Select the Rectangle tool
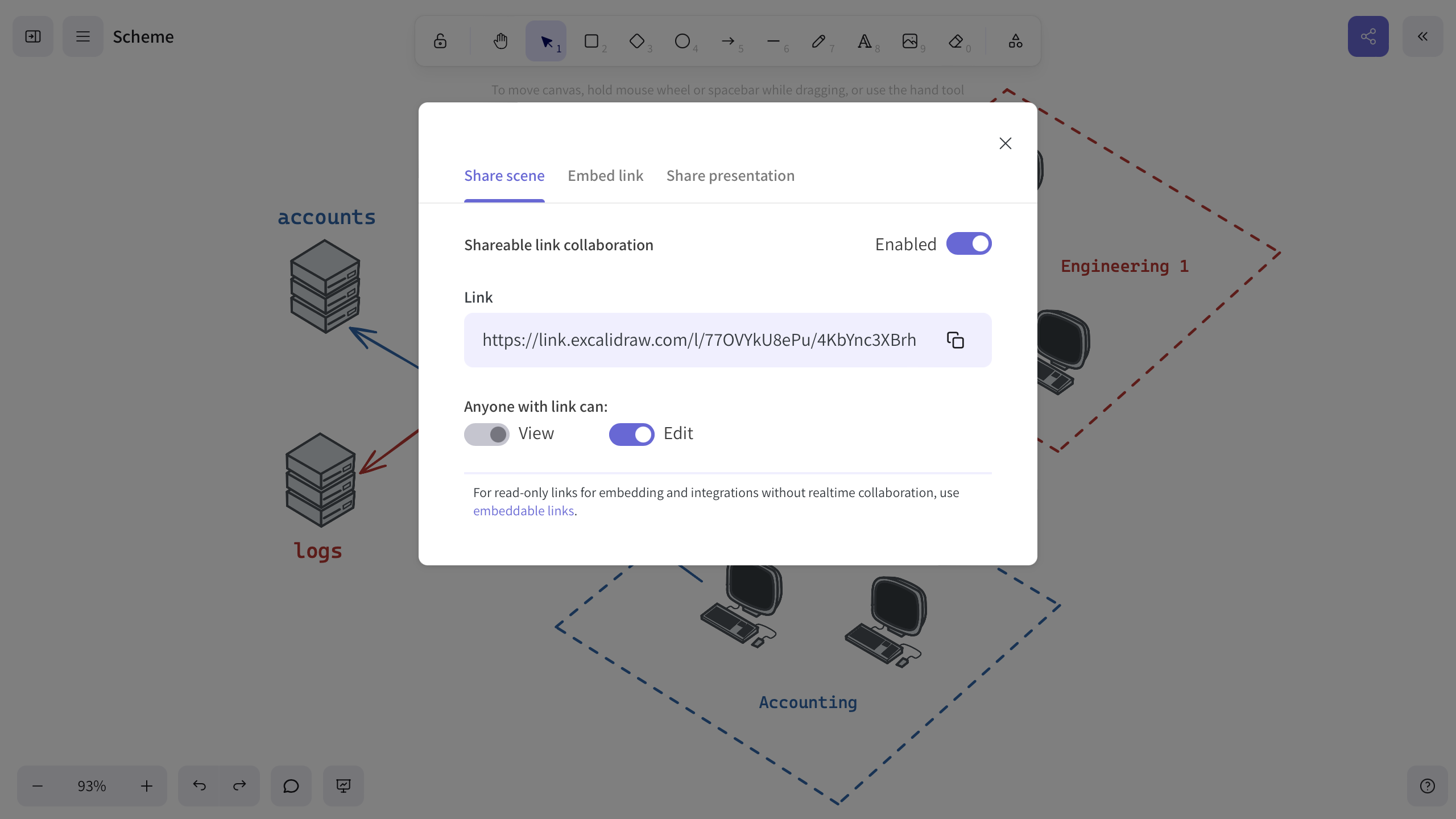Viewport: 1456px width, 819px height. tap(591, 41)
